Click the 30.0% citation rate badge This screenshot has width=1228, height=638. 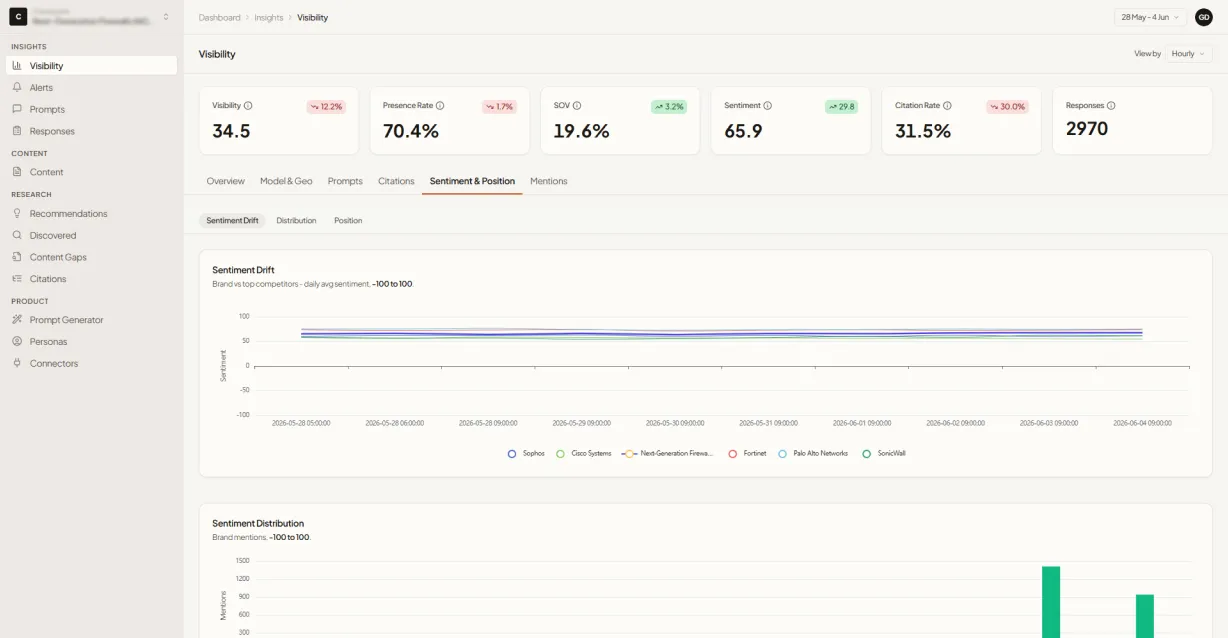pos(1008,106)
